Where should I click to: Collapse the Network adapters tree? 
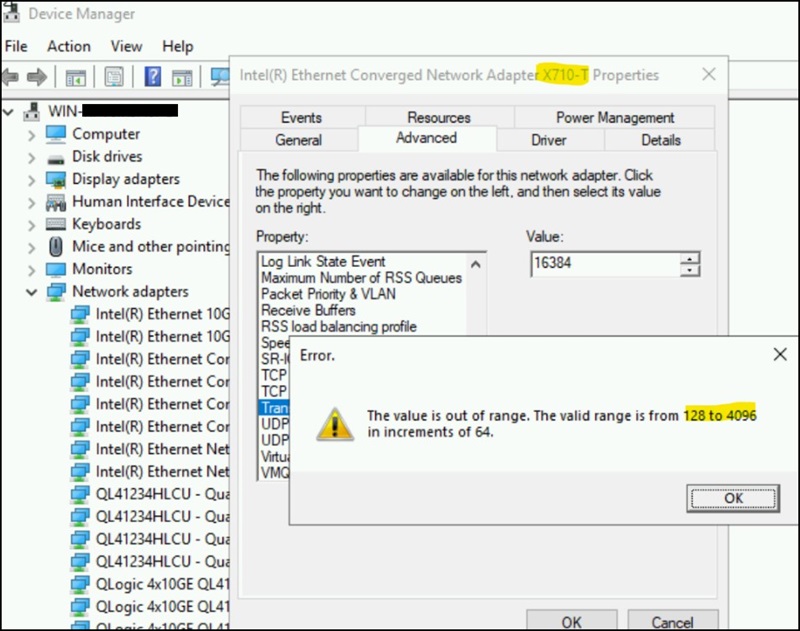[30, 291]
